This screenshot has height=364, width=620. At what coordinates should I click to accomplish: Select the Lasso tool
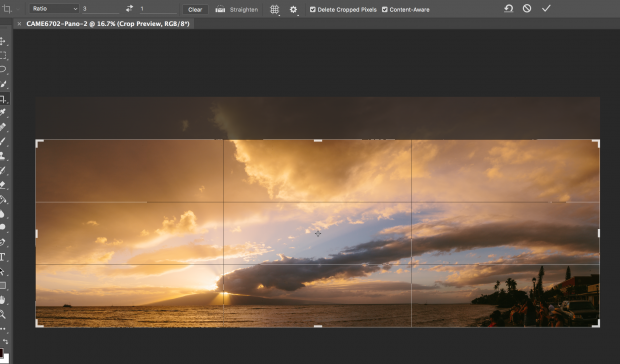[3, 70]
